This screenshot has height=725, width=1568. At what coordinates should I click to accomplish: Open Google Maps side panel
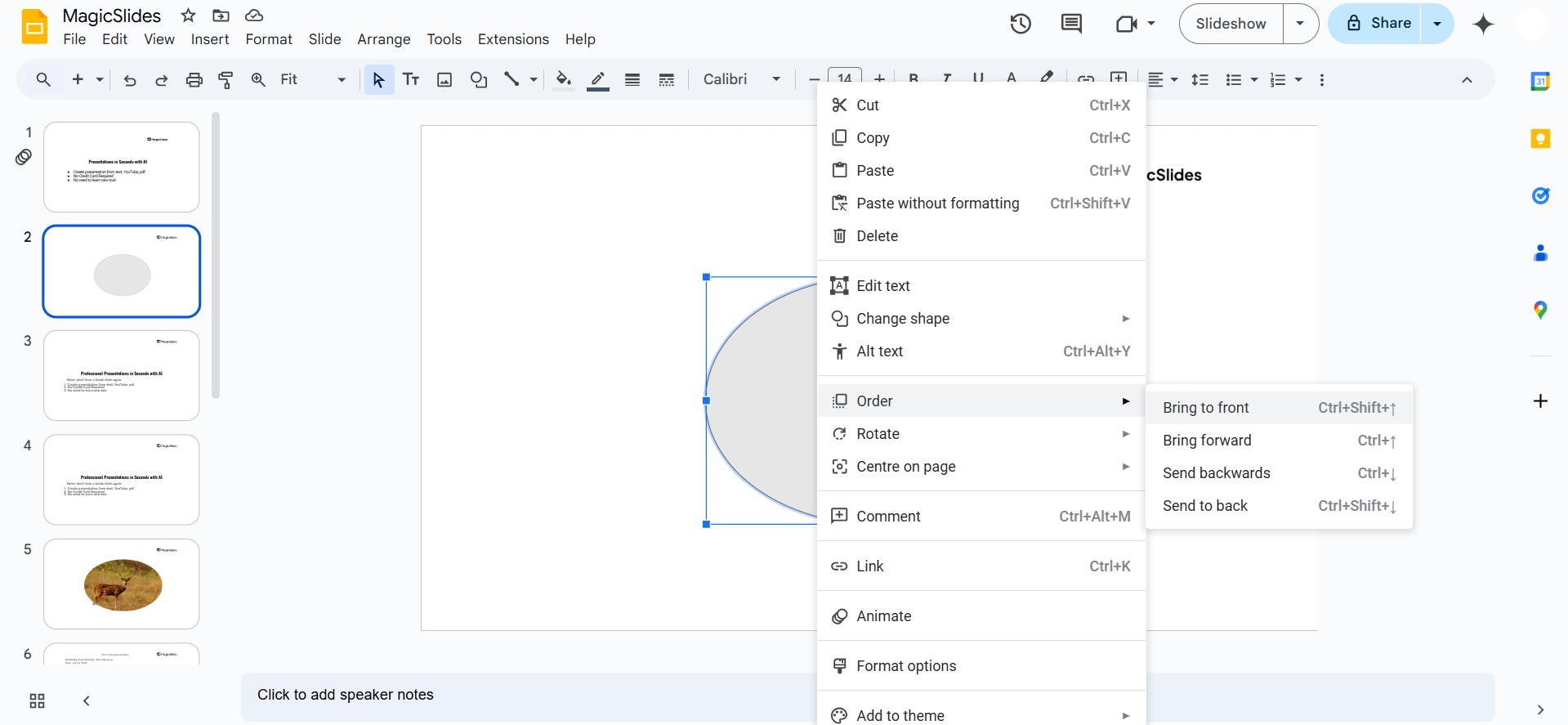pyautogui.click(x=1540, y=310)
